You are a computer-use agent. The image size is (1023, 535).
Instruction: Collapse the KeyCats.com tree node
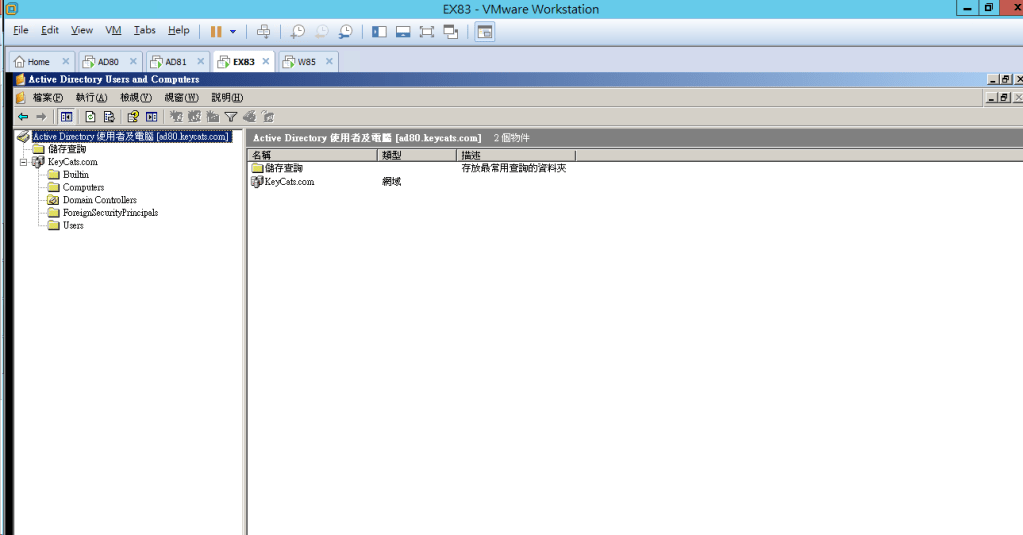point(23,162)
